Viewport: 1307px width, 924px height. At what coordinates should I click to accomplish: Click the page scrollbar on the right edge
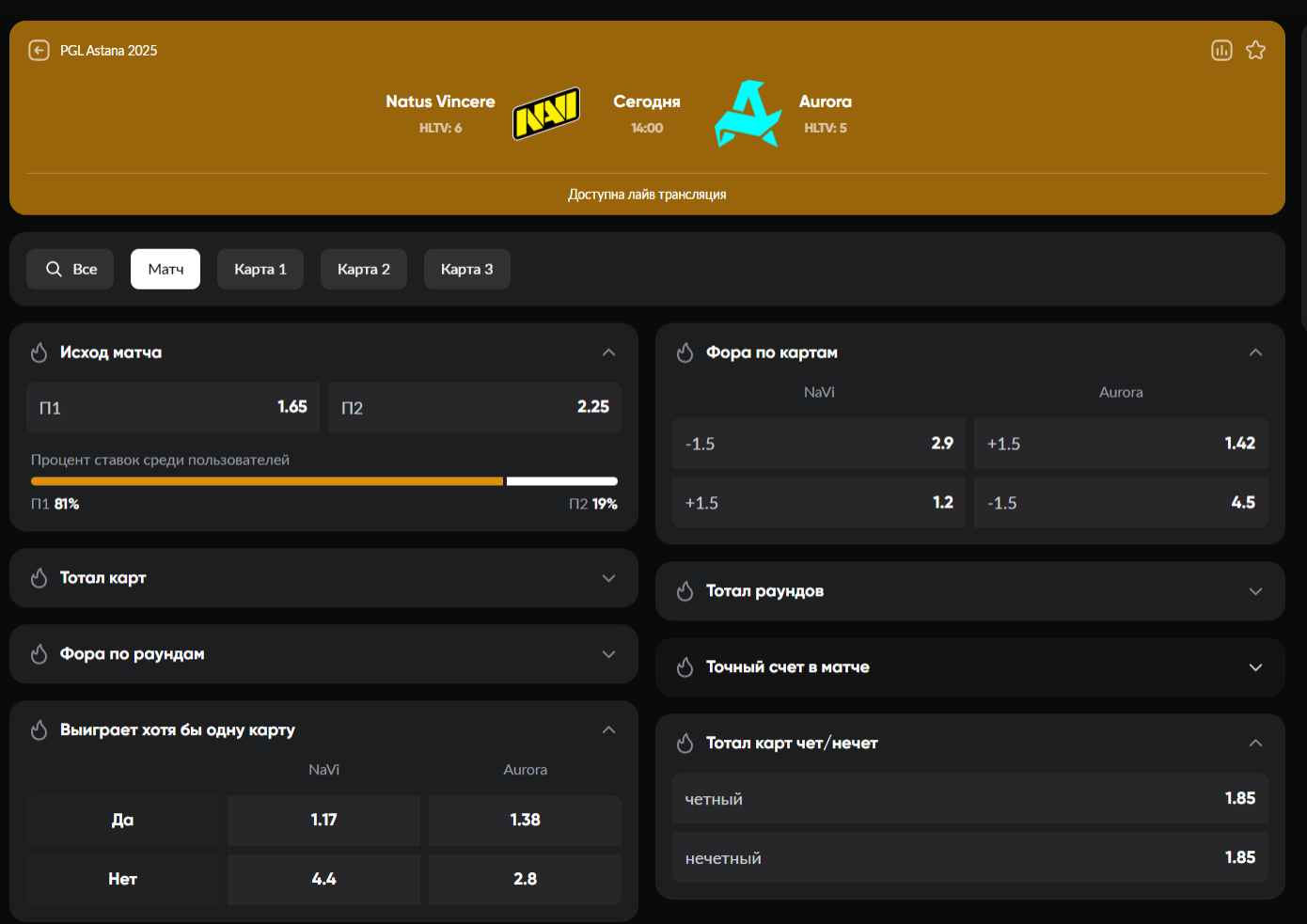coord(1303,179)
